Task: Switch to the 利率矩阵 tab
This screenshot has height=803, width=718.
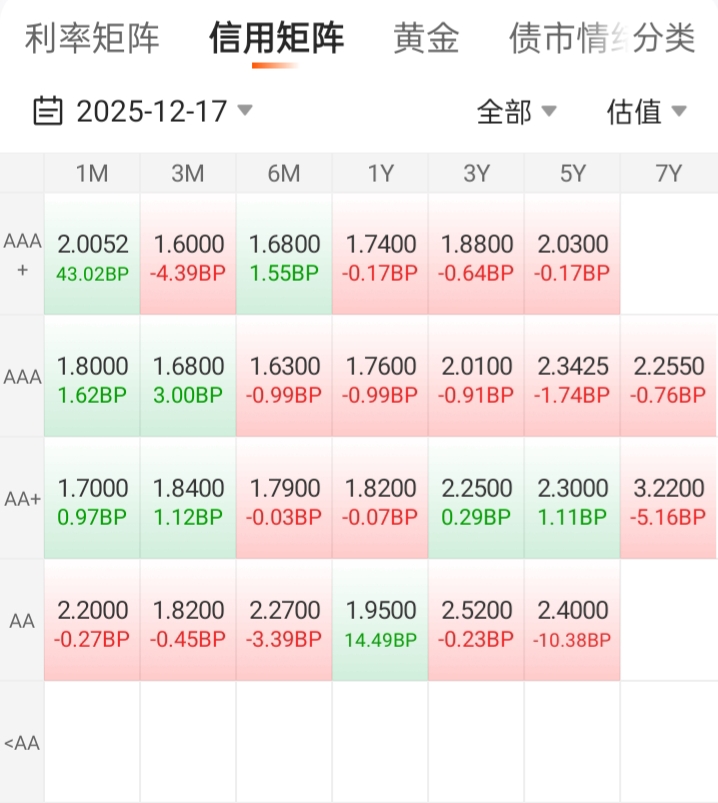Action: coord(92,38)
